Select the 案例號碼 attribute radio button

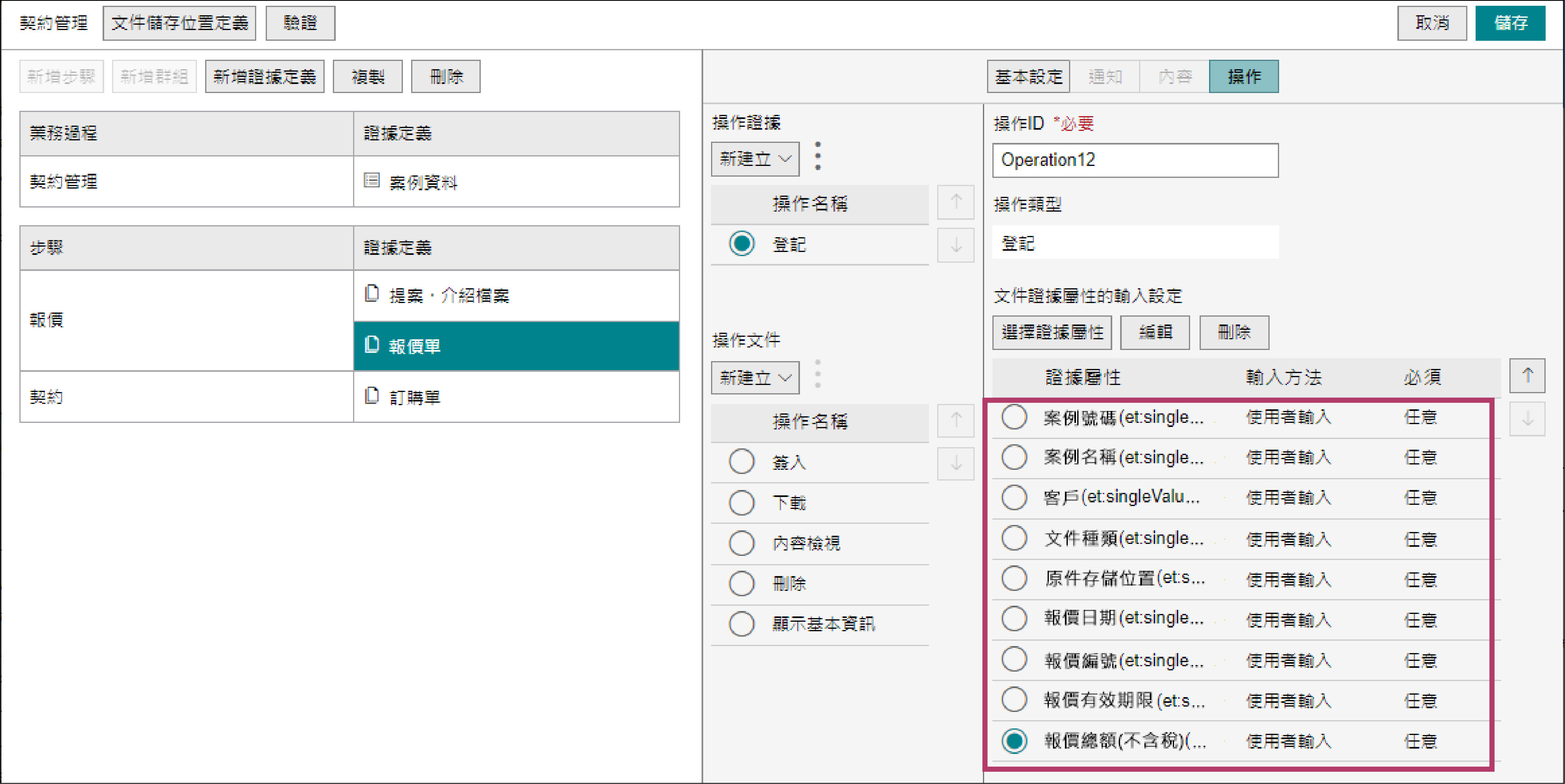point(1014,417)
